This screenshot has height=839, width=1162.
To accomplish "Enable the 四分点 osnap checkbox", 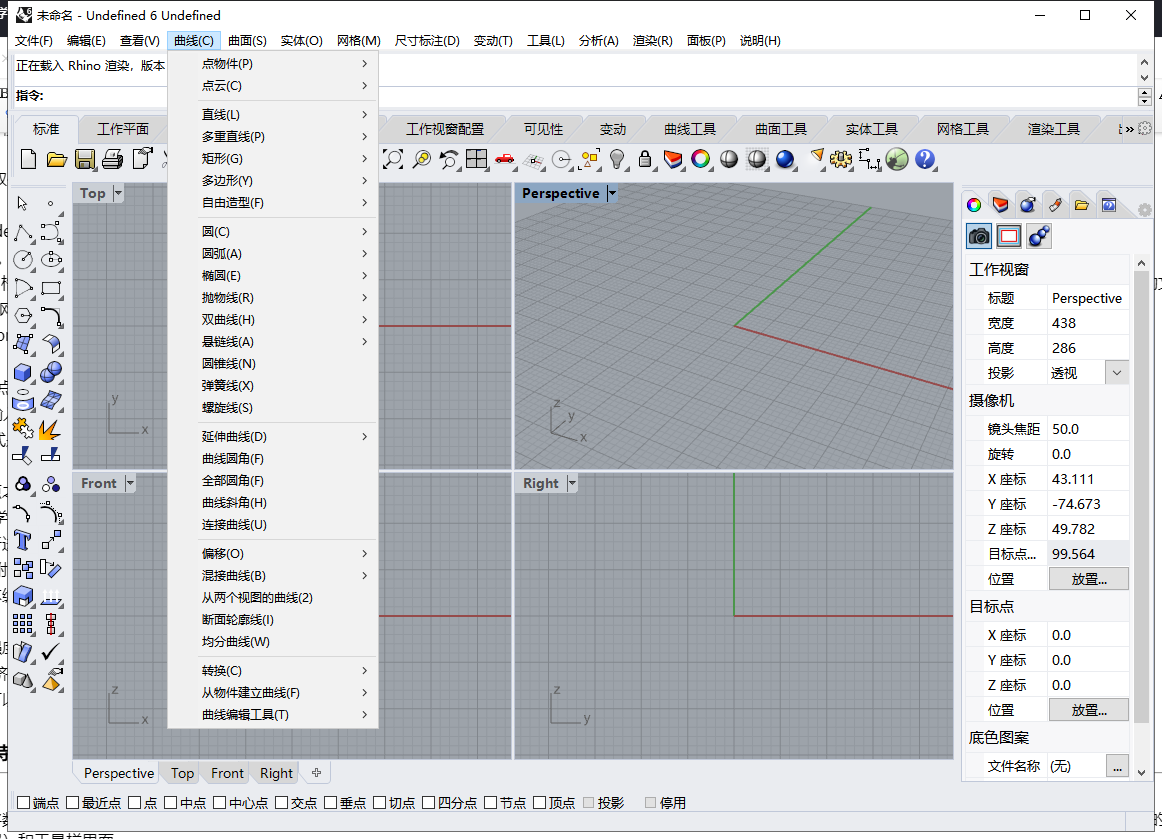I will (428, 803).
